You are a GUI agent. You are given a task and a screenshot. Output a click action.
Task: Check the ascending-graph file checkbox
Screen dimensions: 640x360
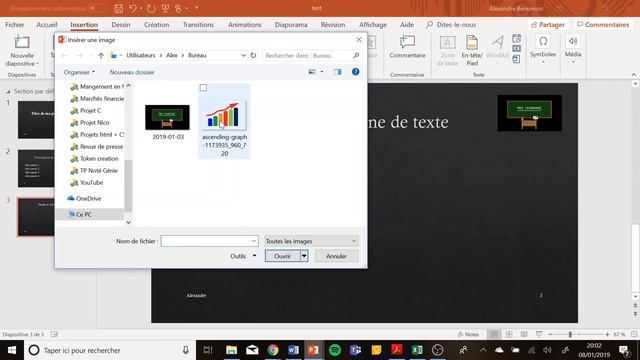pyautogui.click(x=203, y=88)
